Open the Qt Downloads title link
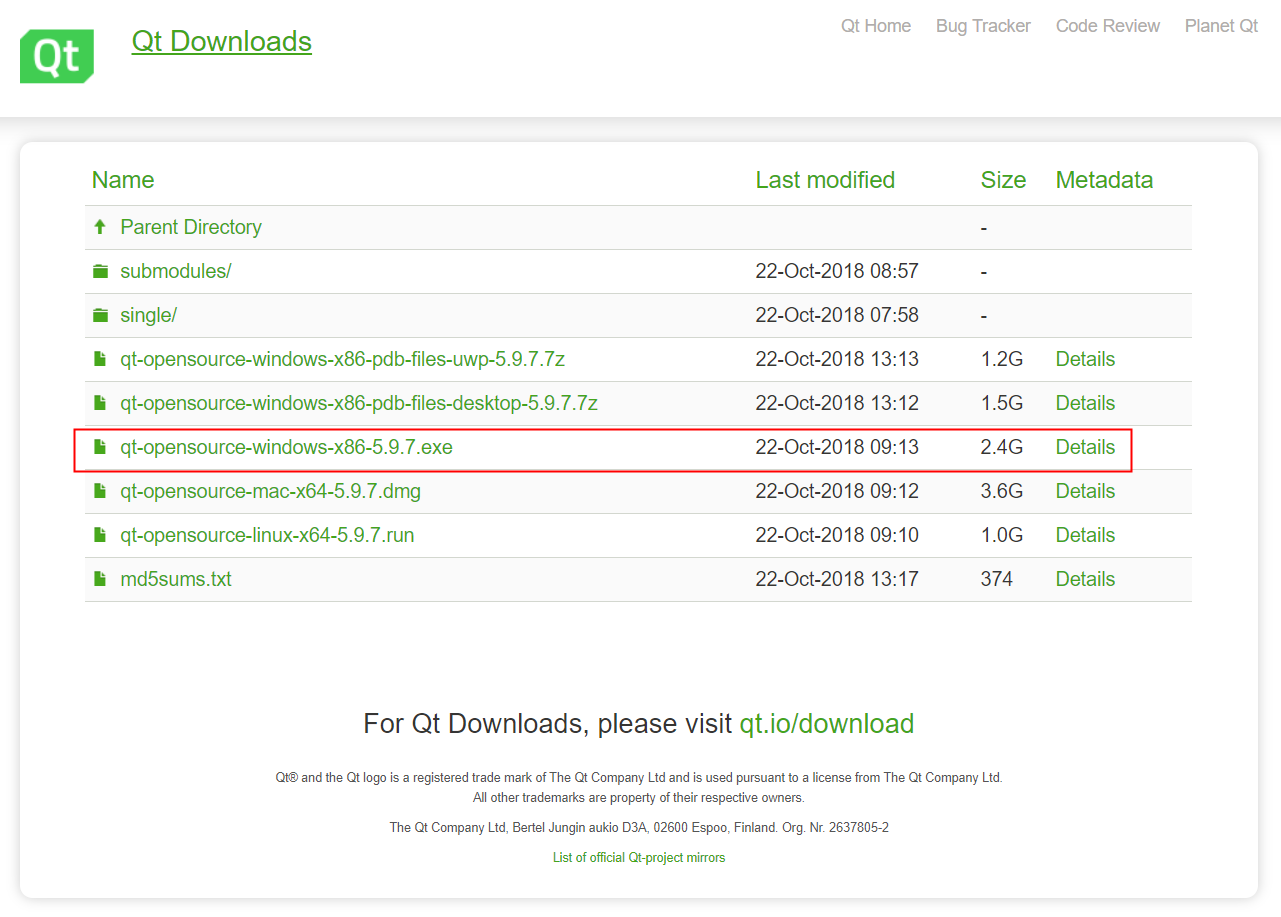Screen dimensions: 1281x917 (222, 42)
